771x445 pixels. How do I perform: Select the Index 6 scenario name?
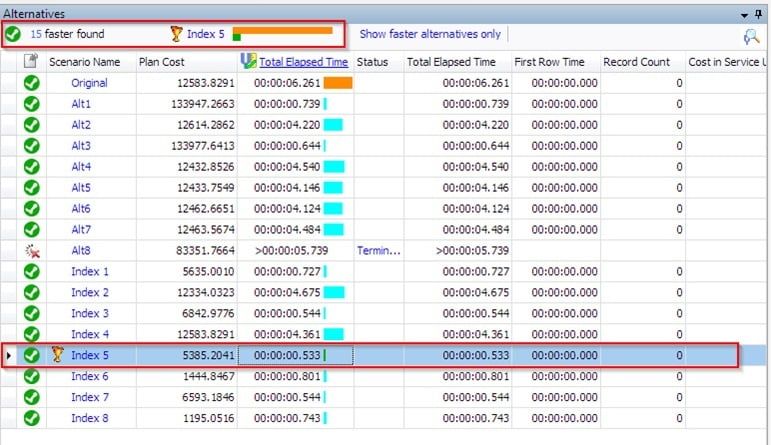coord(90,376)
